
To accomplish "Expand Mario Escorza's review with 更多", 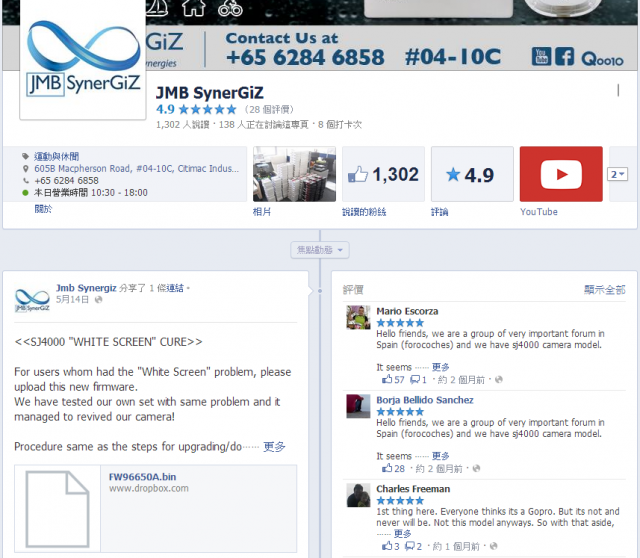I will [x=441, y=367].
